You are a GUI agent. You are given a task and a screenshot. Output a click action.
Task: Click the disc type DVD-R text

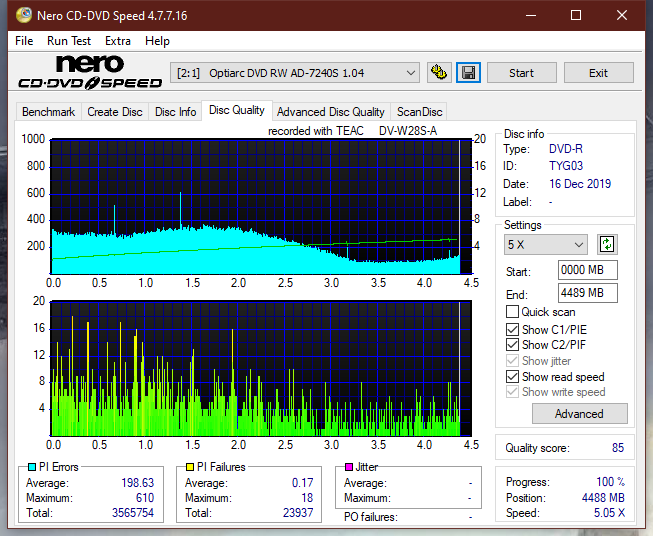(x=566, y=149)
